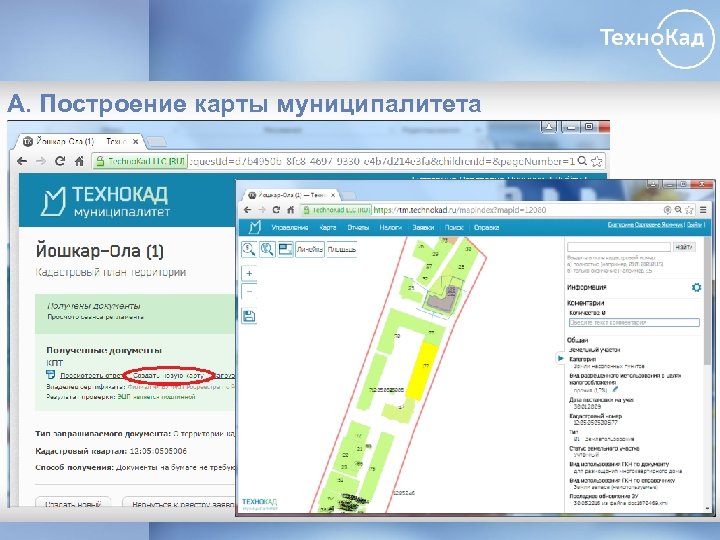This screenshot has width=720, height=540.
Task: Save the map with floppy disk icon
Action: click(249, 316)
